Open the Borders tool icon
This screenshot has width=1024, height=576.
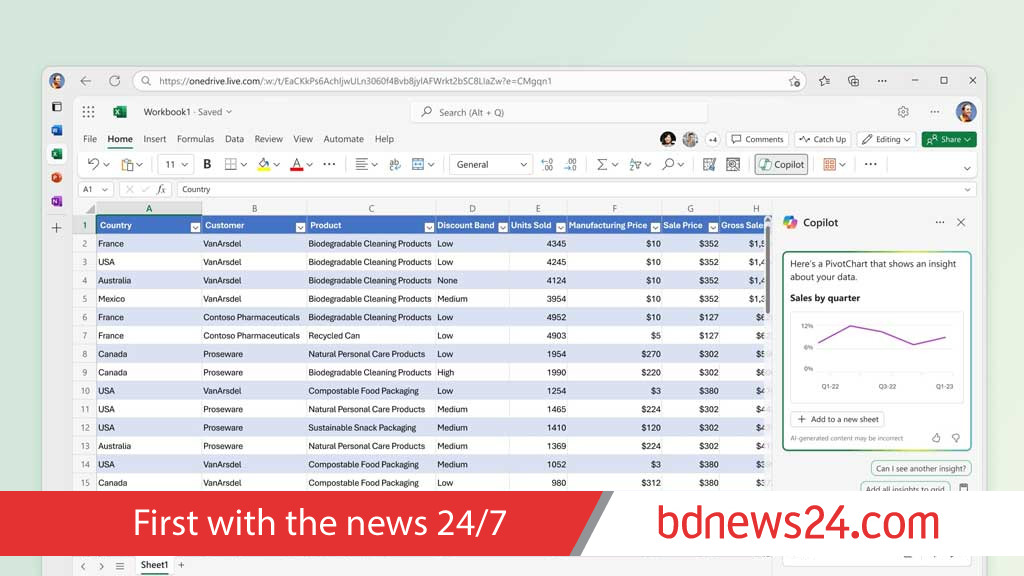coord(231,165)
